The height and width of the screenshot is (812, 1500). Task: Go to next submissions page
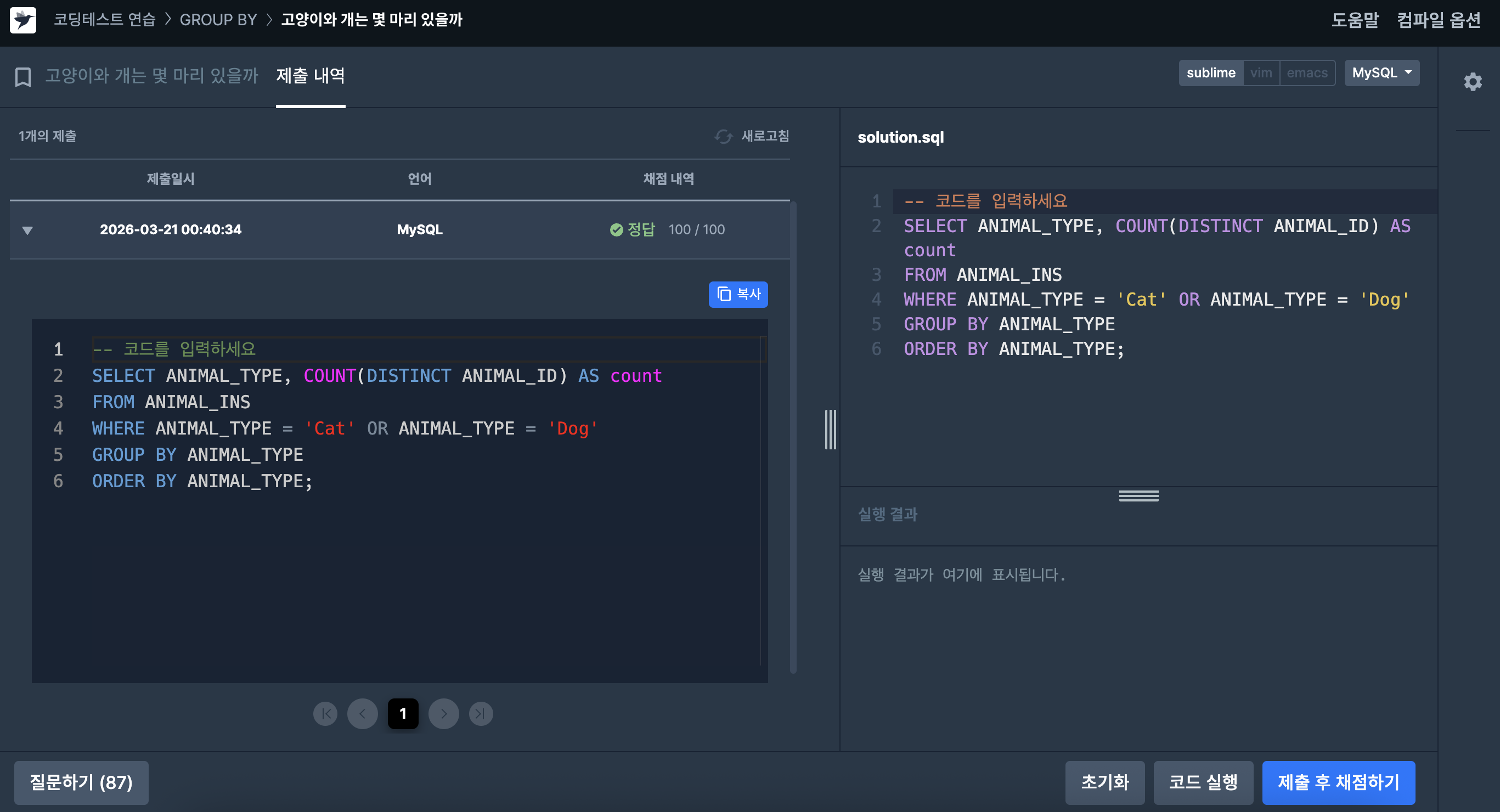(x=444, y=714)
